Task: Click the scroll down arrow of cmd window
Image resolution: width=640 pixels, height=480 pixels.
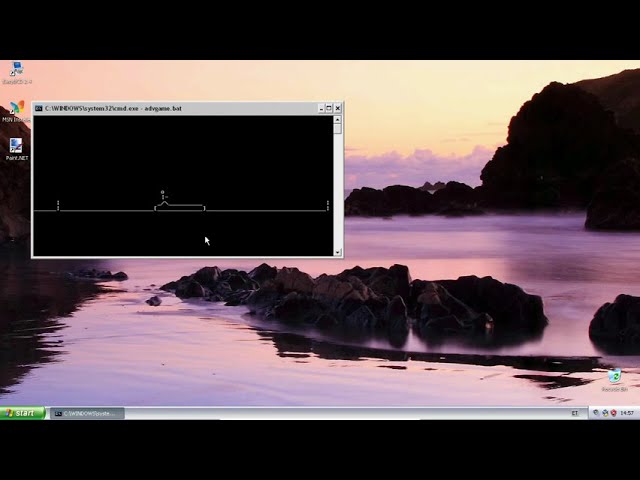Action: click(338, 252)
